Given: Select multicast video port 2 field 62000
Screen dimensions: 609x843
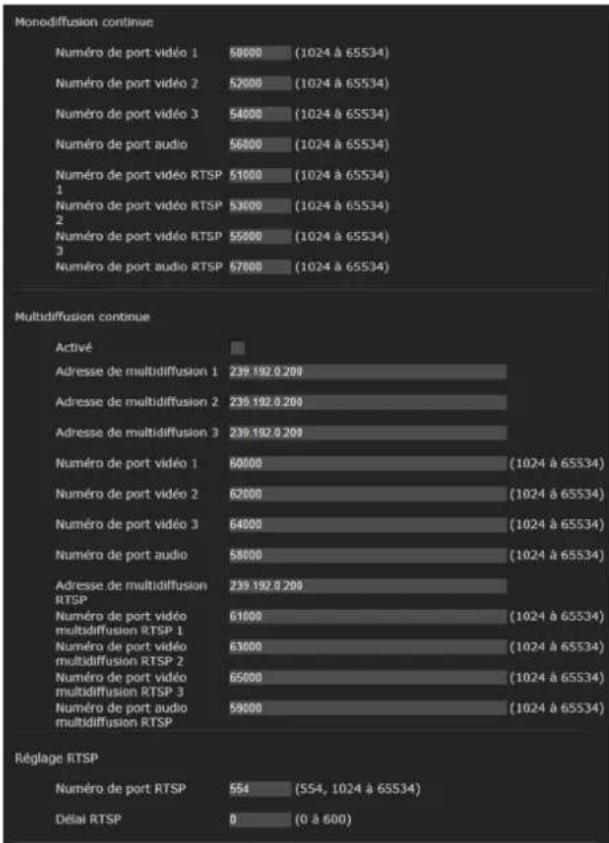Looking at the screenshot, I should [368, 494].
